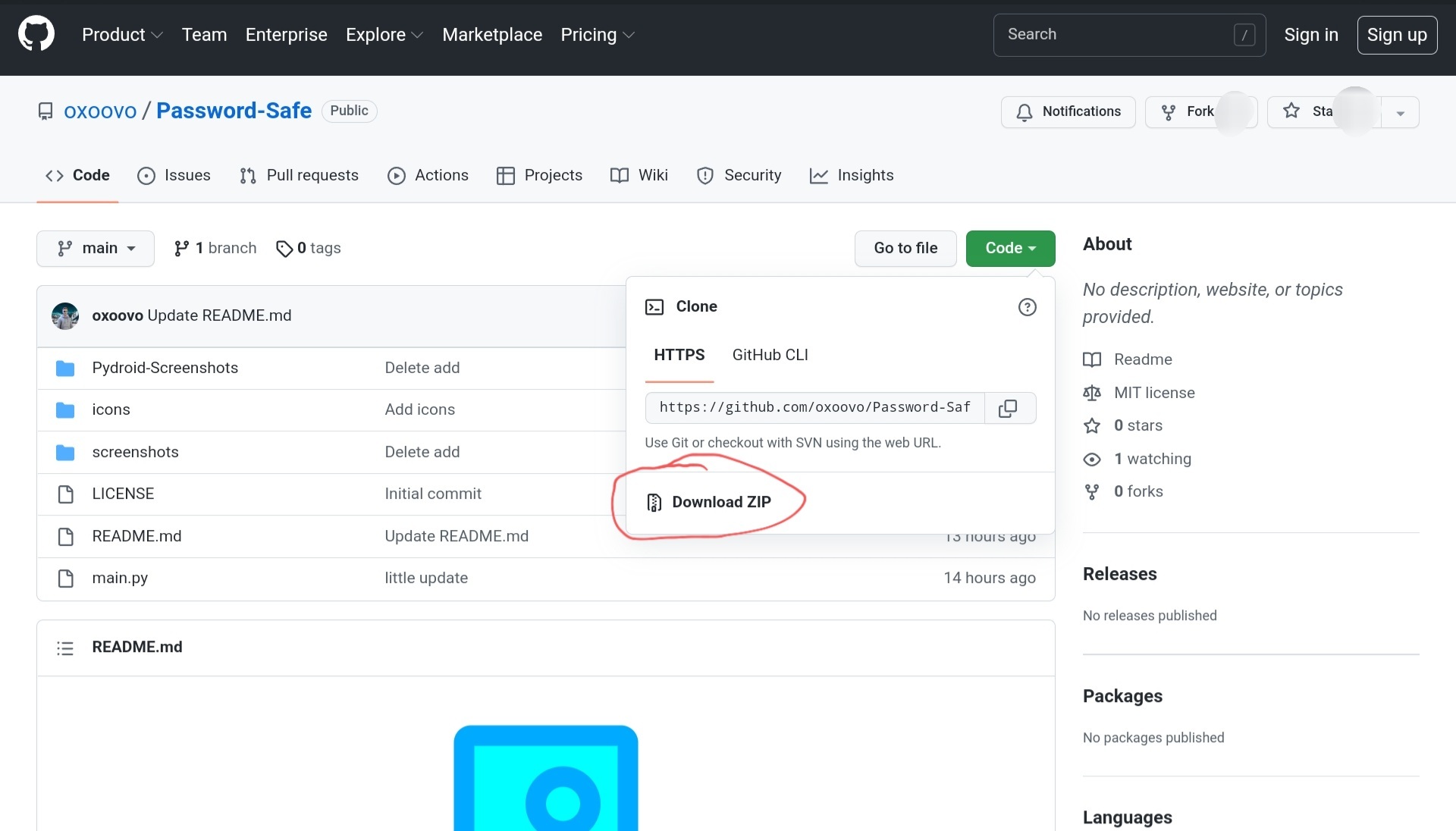This screenshot has width=1456, height=831.
Task: Click the tags count link
Action: (309, 248)
